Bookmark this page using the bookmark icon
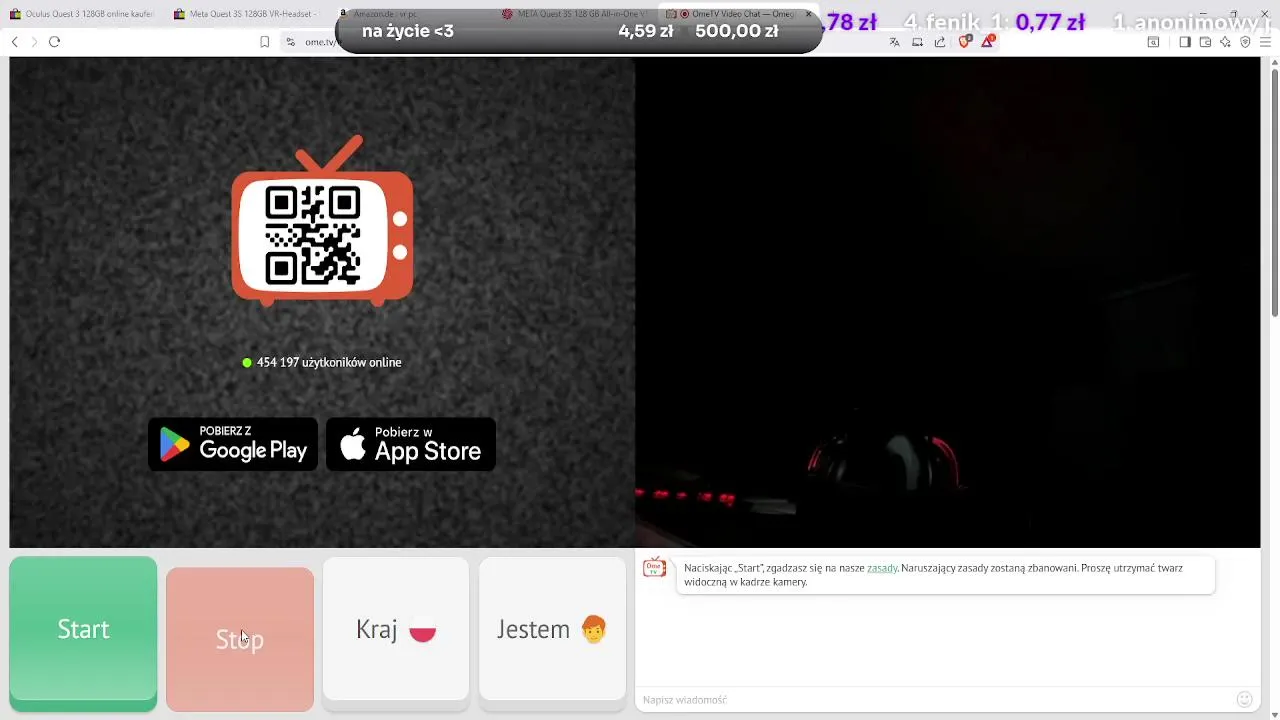1280x720 pixels. click(x=265, y=42)
